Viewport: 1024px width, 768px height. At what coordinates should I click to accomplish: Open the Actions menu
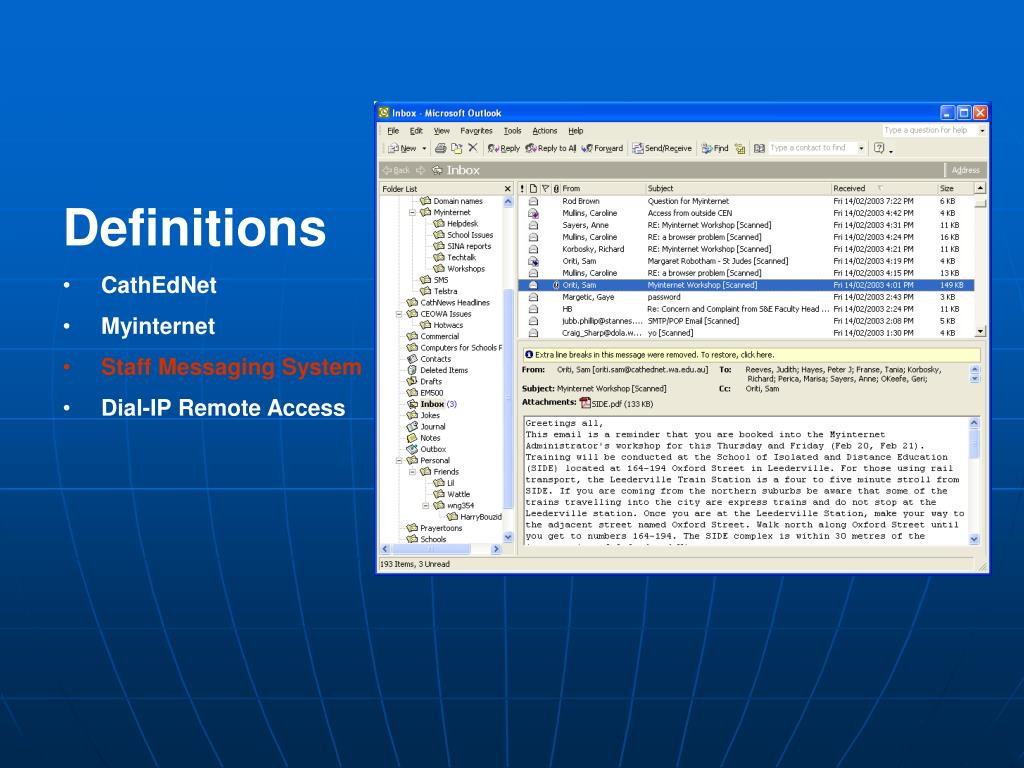click(x=545, y=131)
